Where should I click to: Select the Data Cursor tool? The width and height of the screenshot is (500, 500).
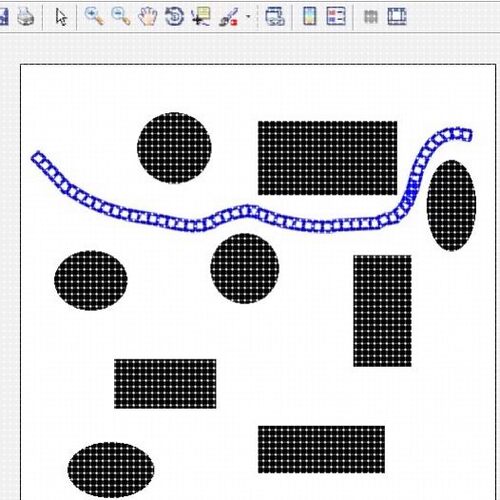(x=201, y=17)
